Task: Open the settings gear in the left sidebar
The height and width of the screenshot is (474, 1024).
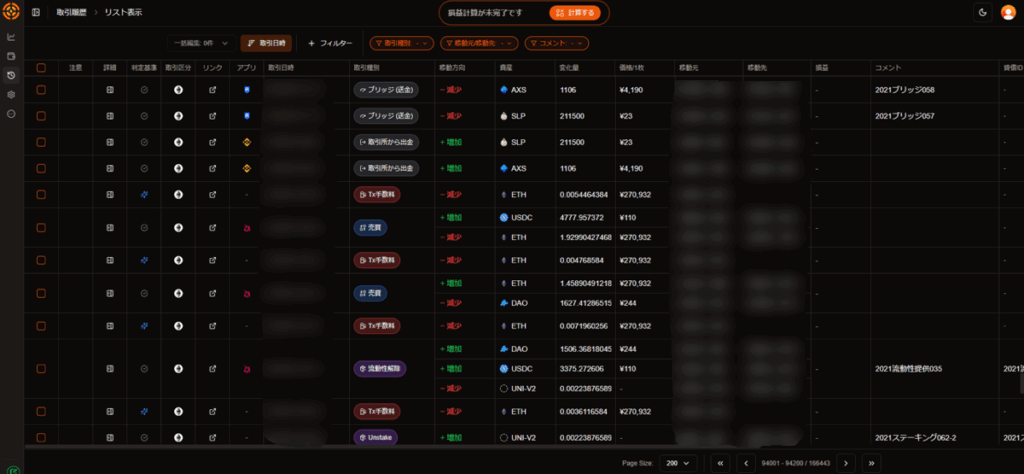Action: 11,94
